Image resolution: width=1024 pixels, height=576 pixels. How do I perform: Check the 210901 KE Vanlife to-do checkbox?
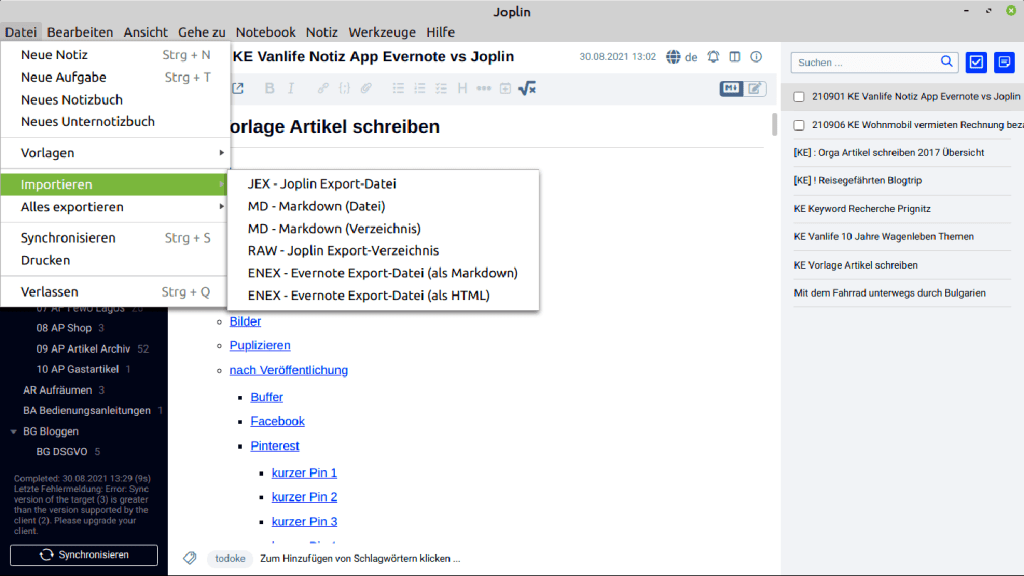[799, 97]
